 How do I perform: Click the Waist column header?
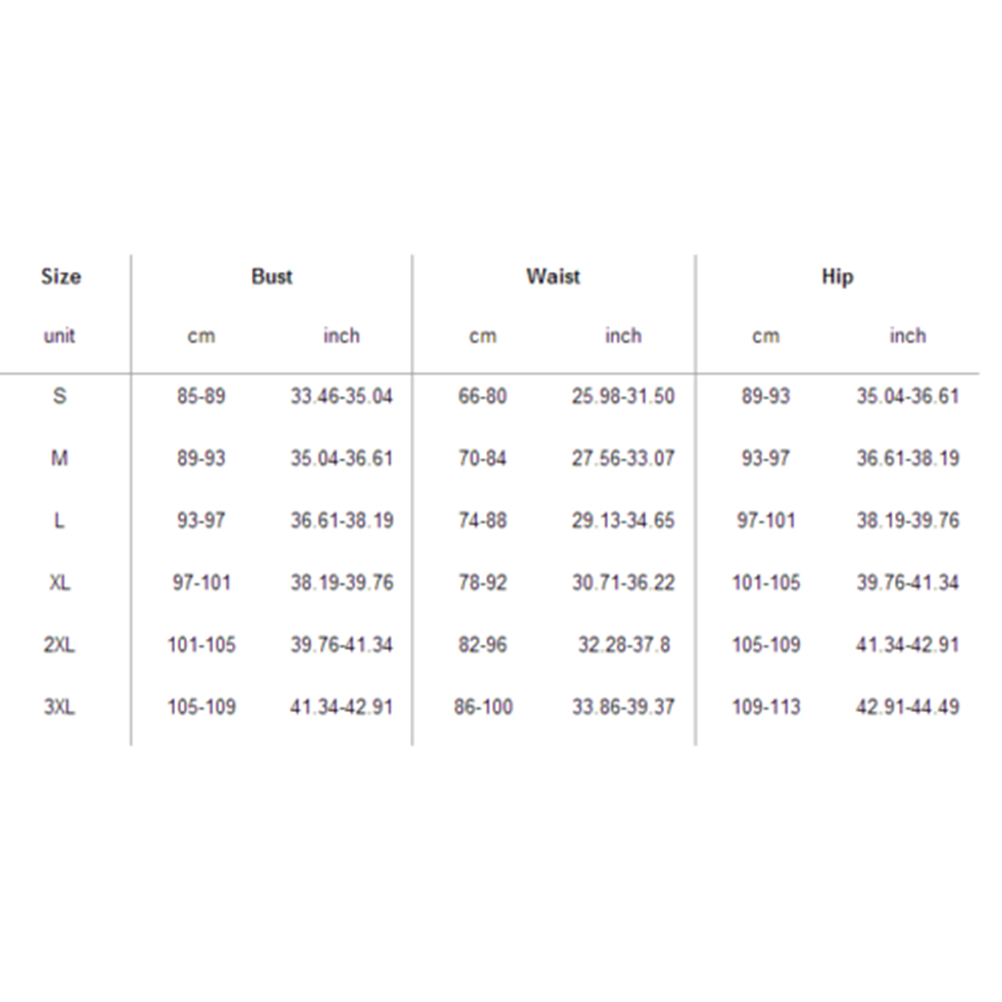pyautogui.click(x=553, y=277)
